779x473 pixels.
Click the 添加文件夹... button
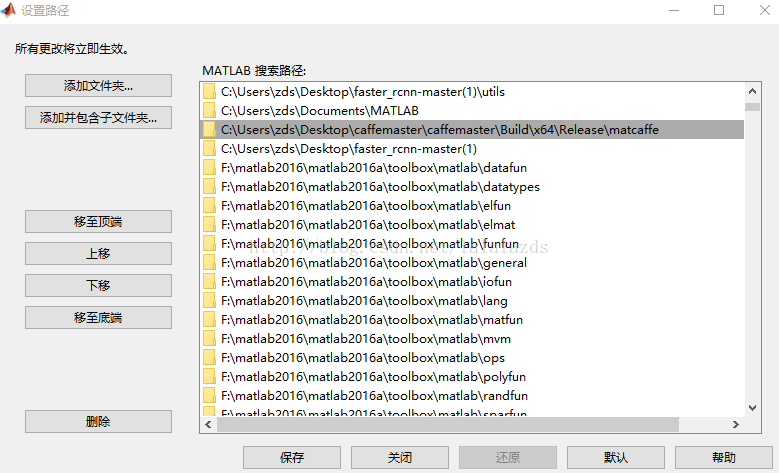98,85
